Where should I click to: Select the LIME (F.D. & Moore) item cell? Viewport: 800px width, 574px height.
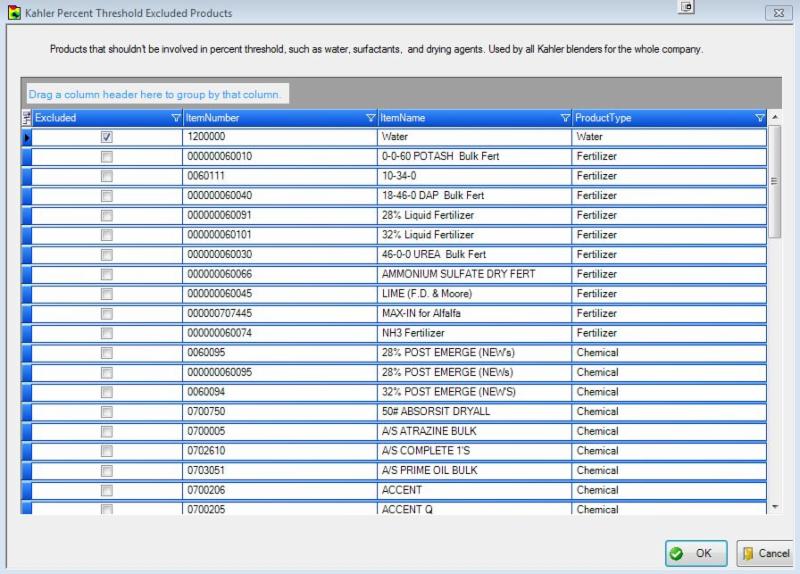[x=474, y=294]
